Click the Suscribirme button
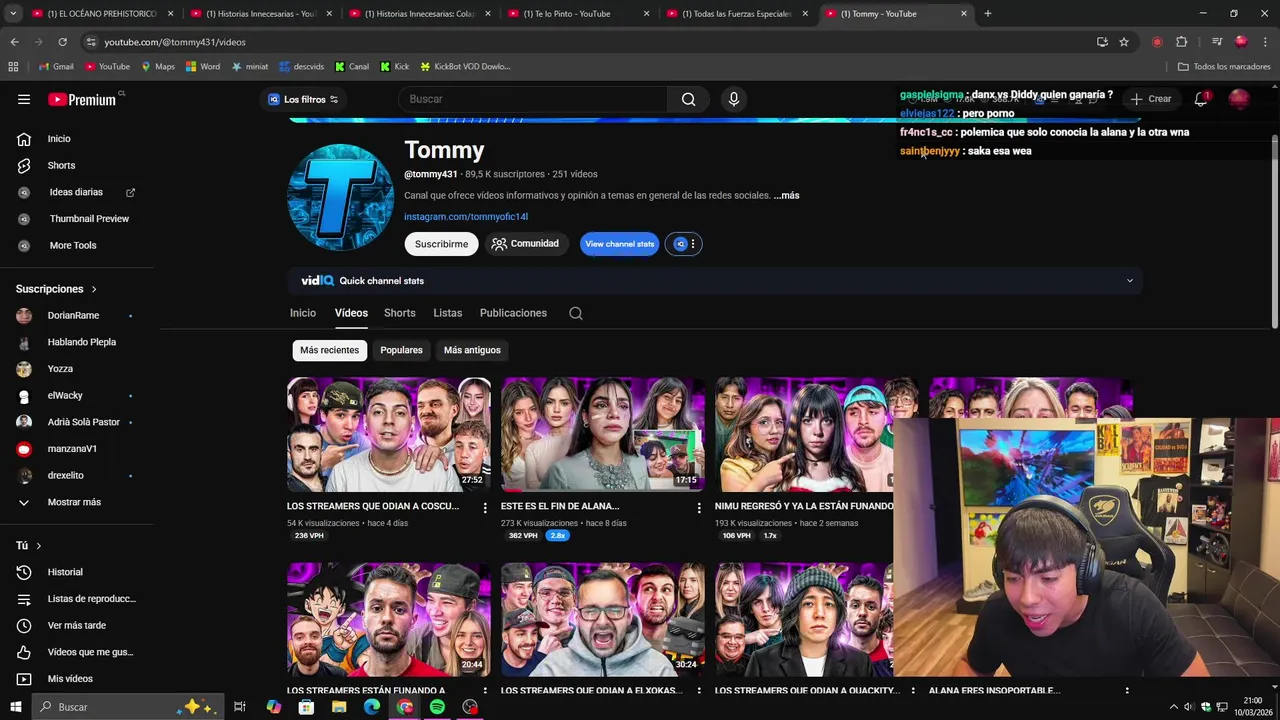 click(x=441, y=244)
